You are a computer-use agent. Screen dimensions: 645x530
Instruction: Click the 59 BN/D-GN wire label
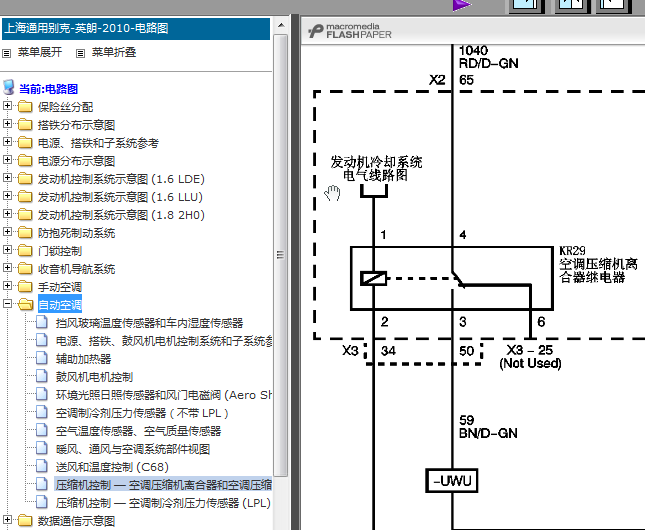coord(488,427)
